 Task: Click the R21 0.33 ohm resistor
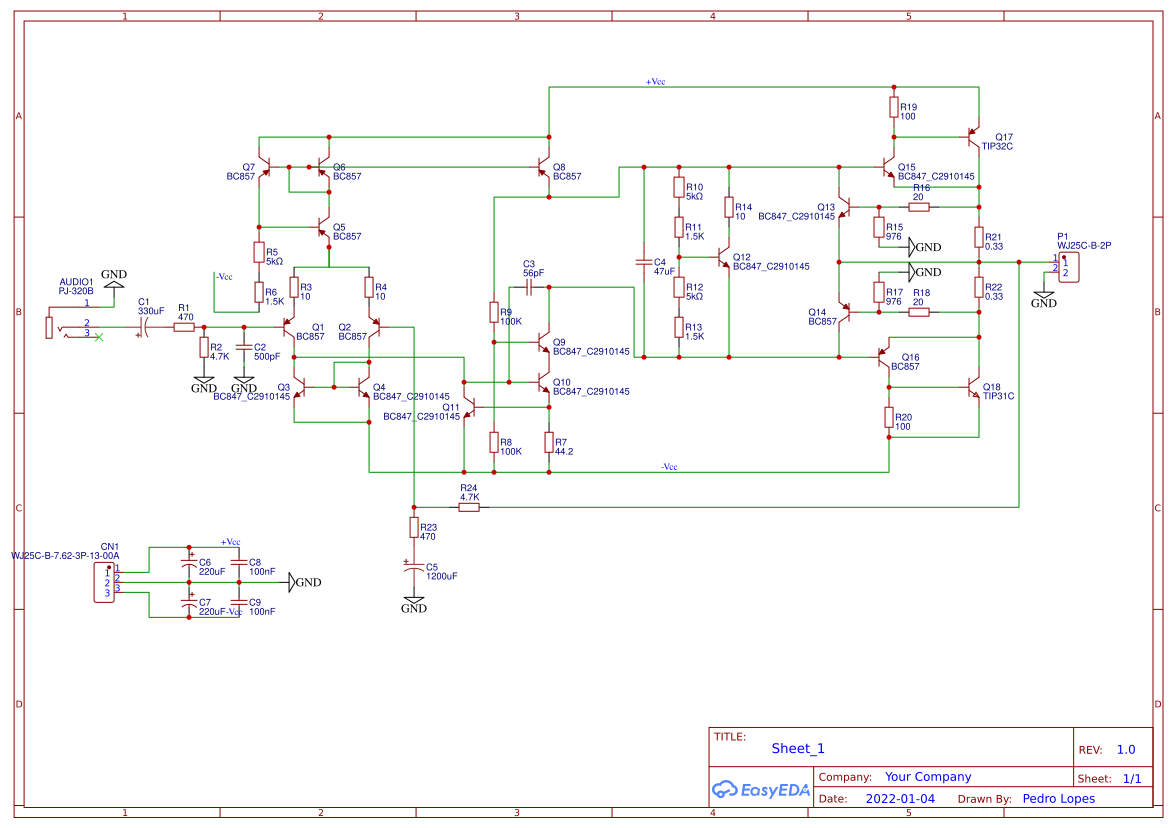coord(979,237)
